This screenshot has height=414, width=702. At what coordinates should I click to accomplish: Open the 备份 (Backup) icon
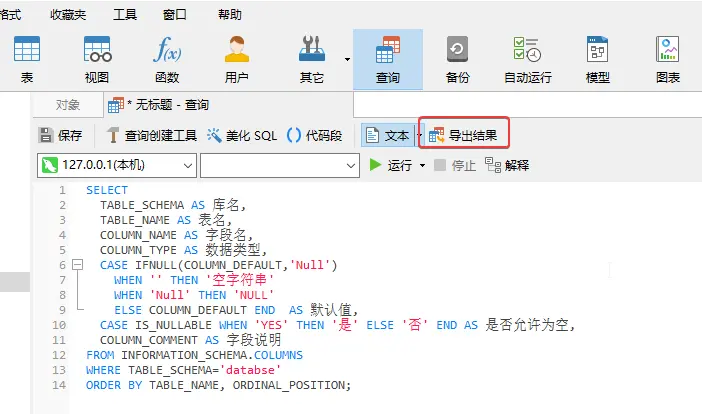tap(457, 58)
